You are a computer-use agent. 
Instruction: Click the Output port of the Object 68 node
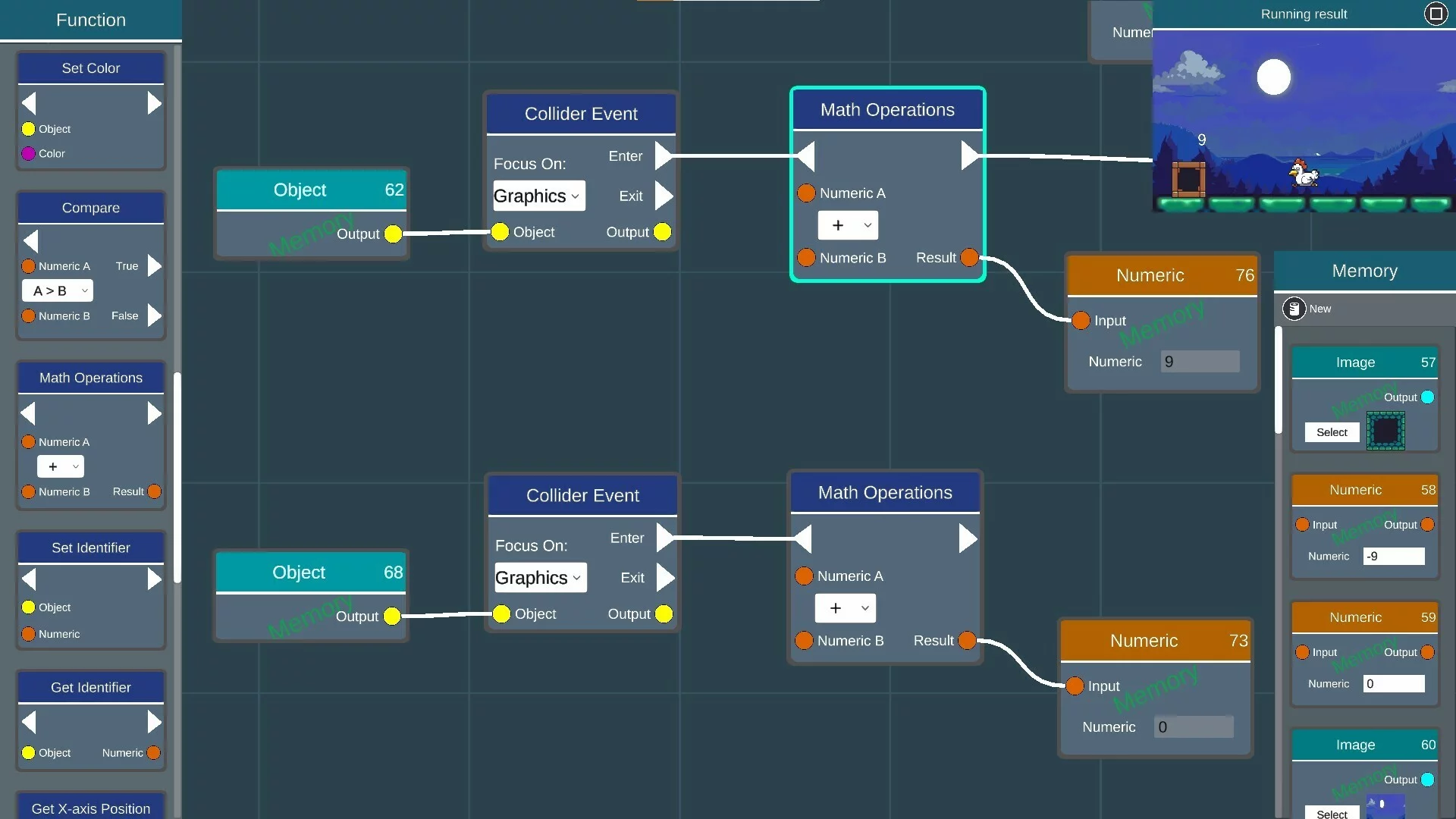392,616
